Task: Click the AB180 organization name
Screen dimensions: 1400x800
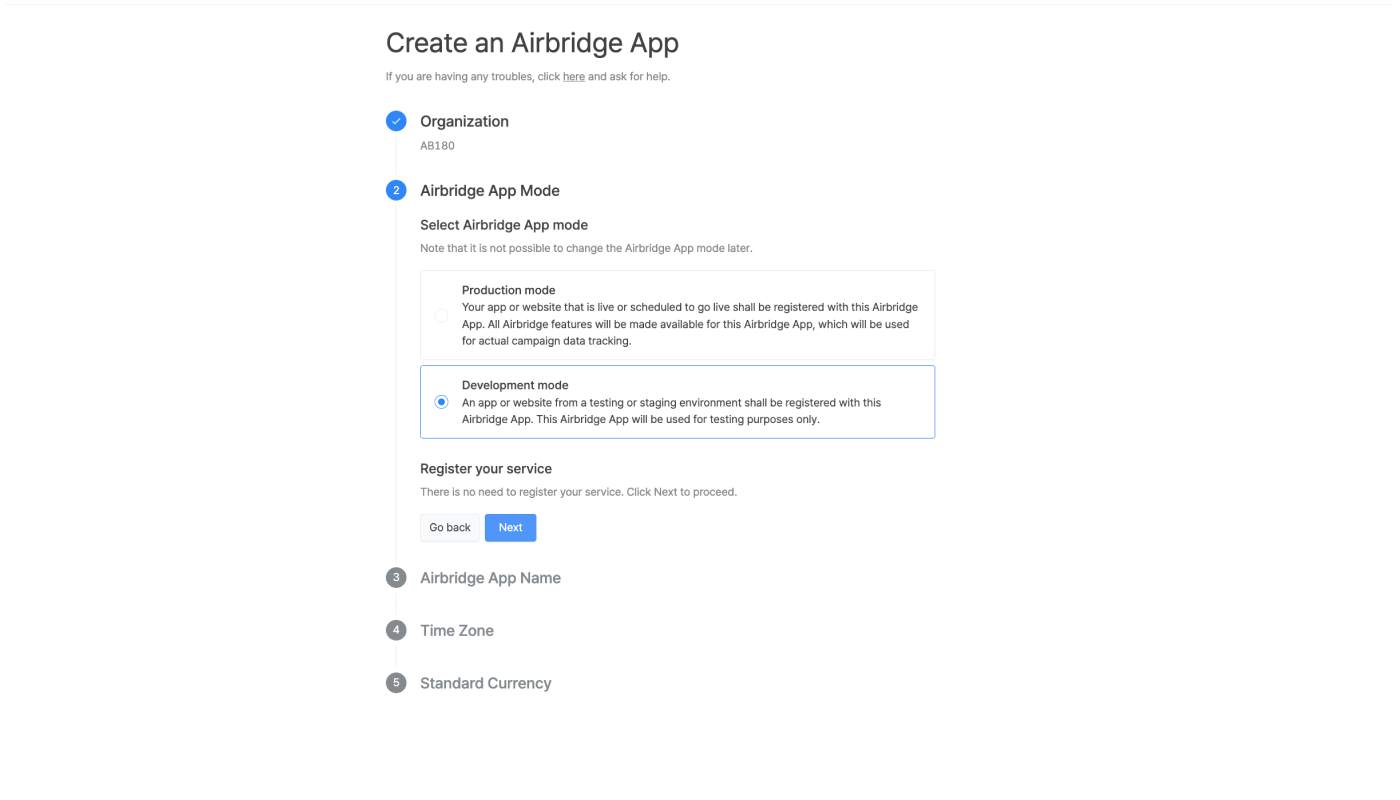Action: [437, 146]
